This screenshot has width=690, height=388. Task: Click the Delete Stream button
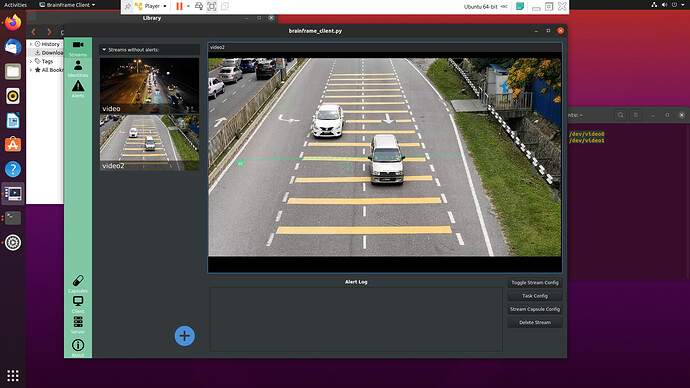535,322
